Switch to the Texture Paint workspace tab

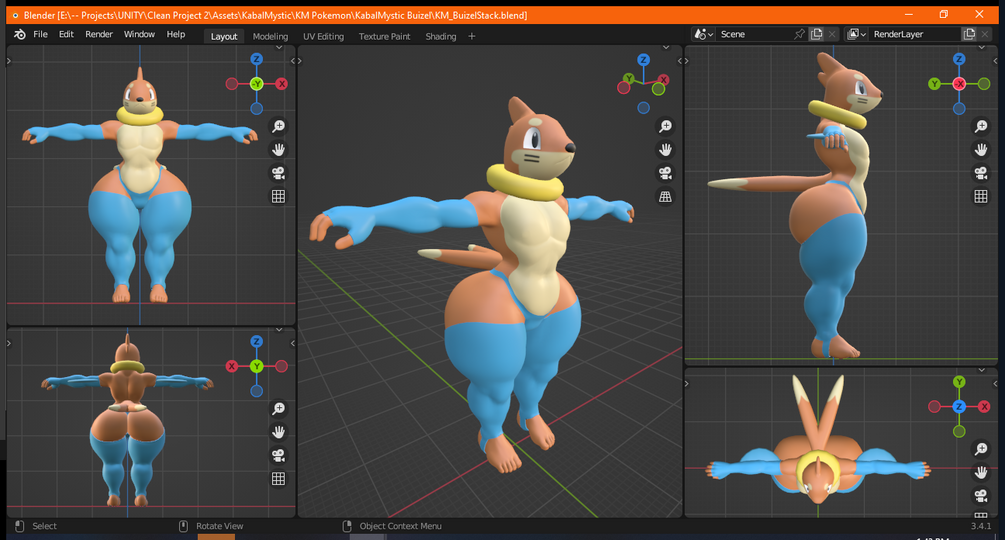tap(384, 37)
